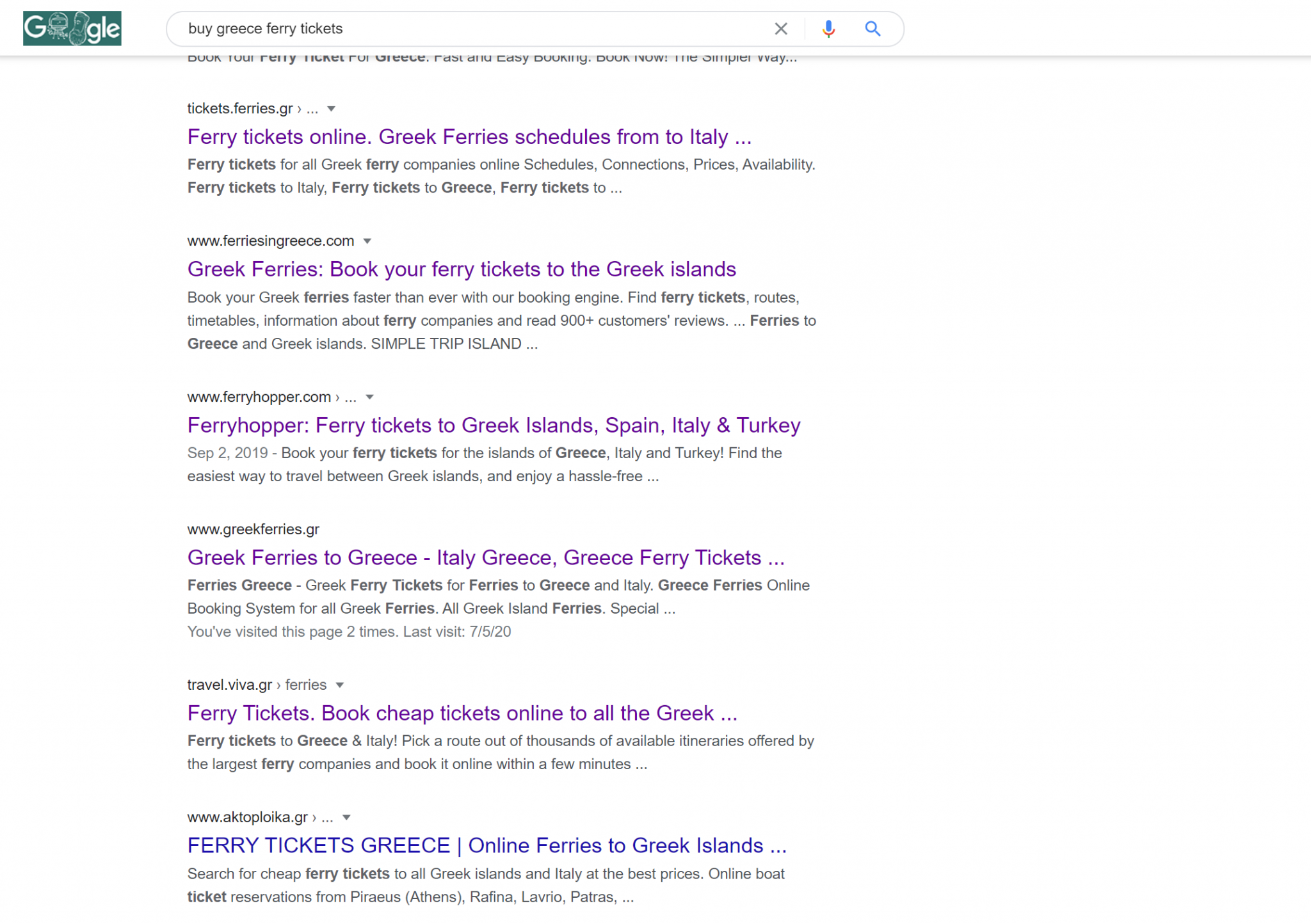
Task: Click the www.greekferries.gr domain breadcrumb
Action: click(253, 529)
